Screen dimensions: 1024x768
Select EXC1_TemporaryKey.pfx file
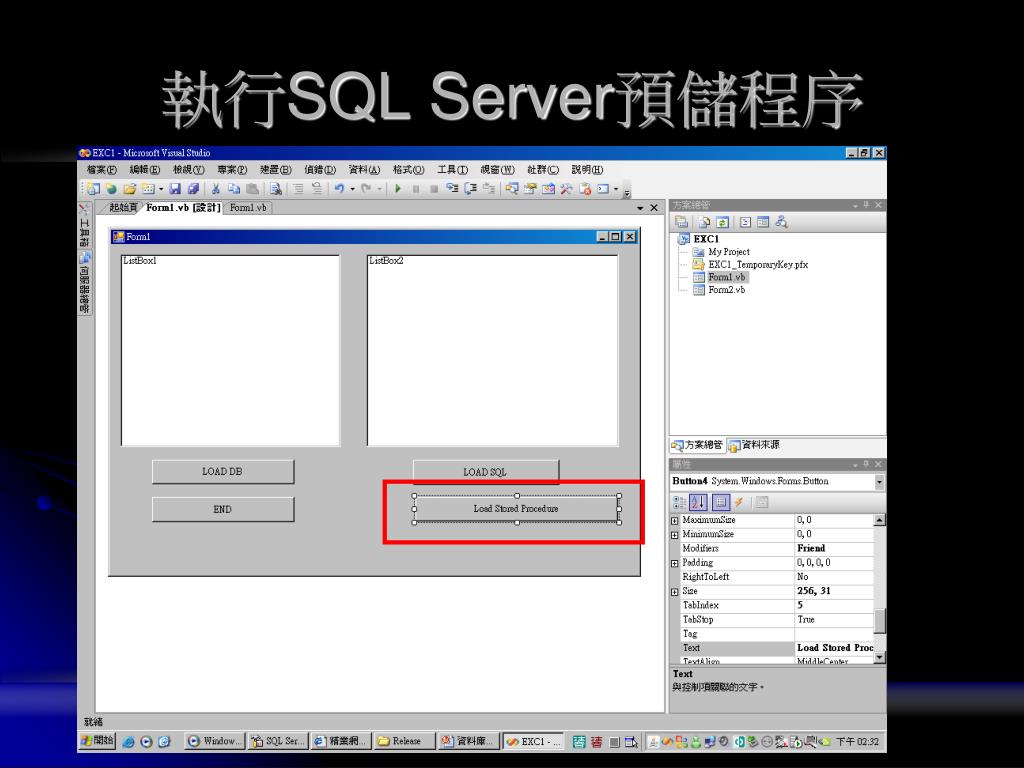tap(758, 264)
